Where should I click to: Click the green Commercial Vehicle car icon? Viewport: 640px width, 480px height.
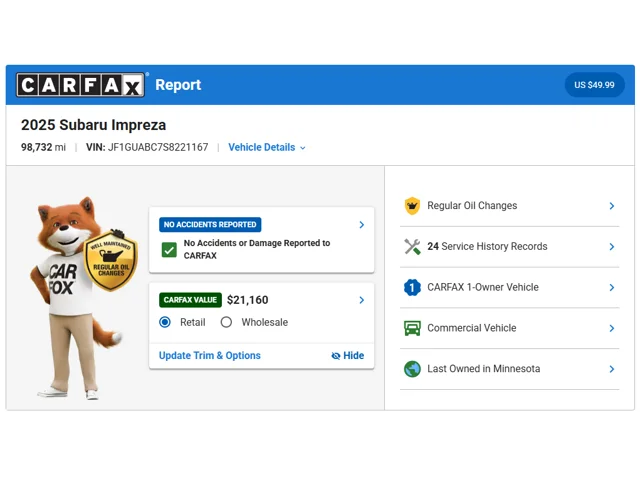412,328
